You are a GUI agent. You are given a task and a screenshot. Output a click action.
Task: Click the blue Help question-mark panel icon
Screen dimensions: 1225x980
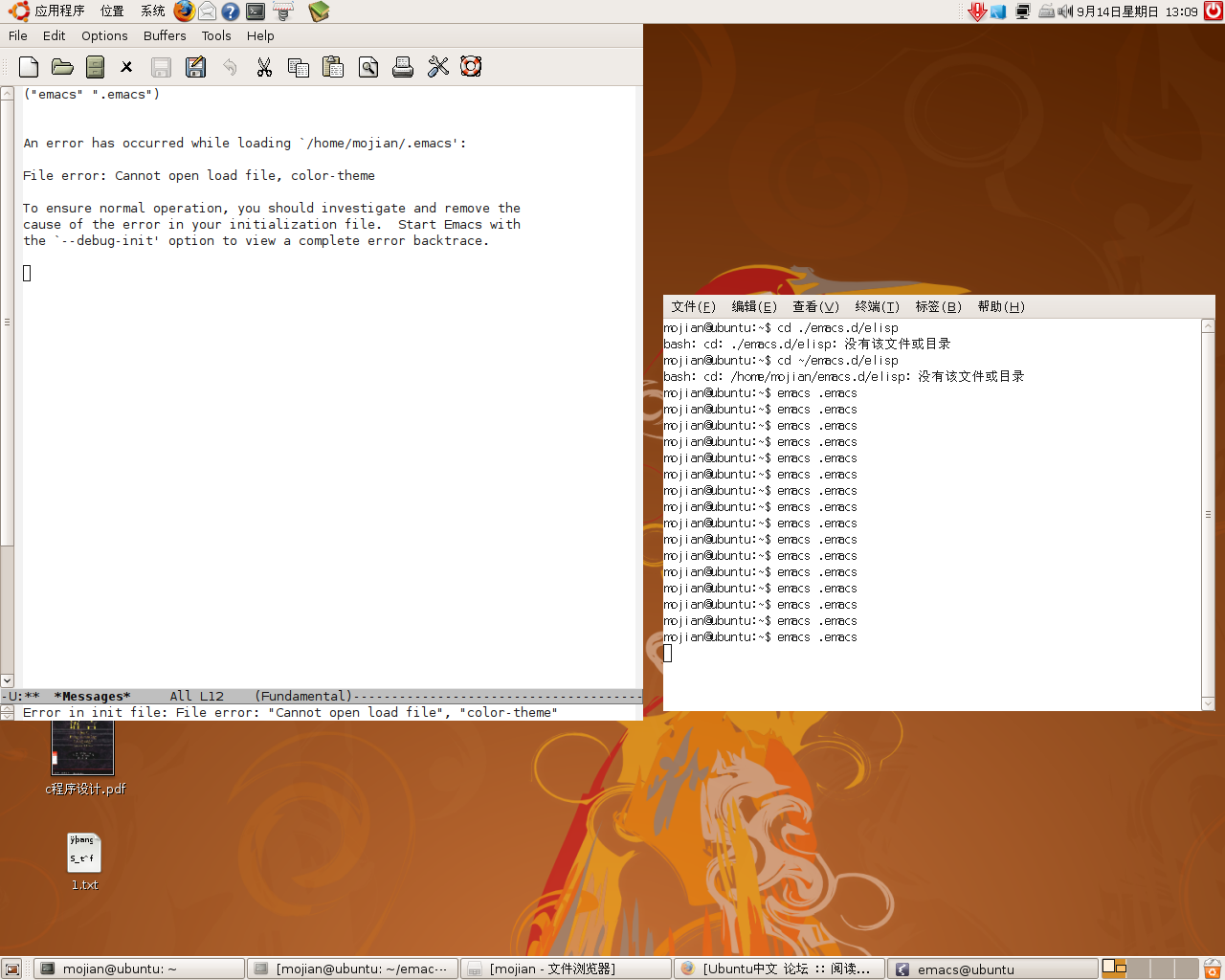231,11
